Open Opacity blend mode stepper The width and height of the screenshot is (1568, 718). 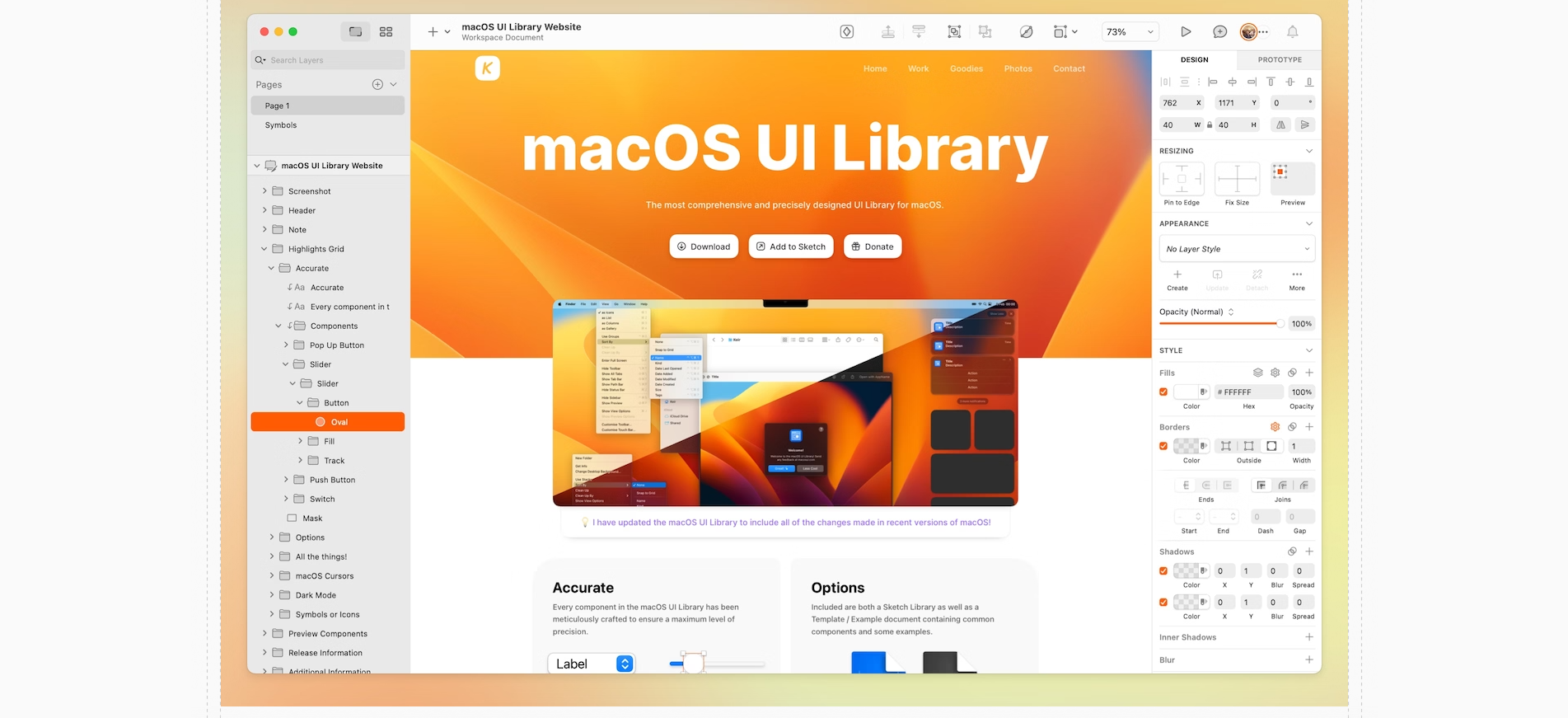pyautogui.click(x=1231, y=312)
